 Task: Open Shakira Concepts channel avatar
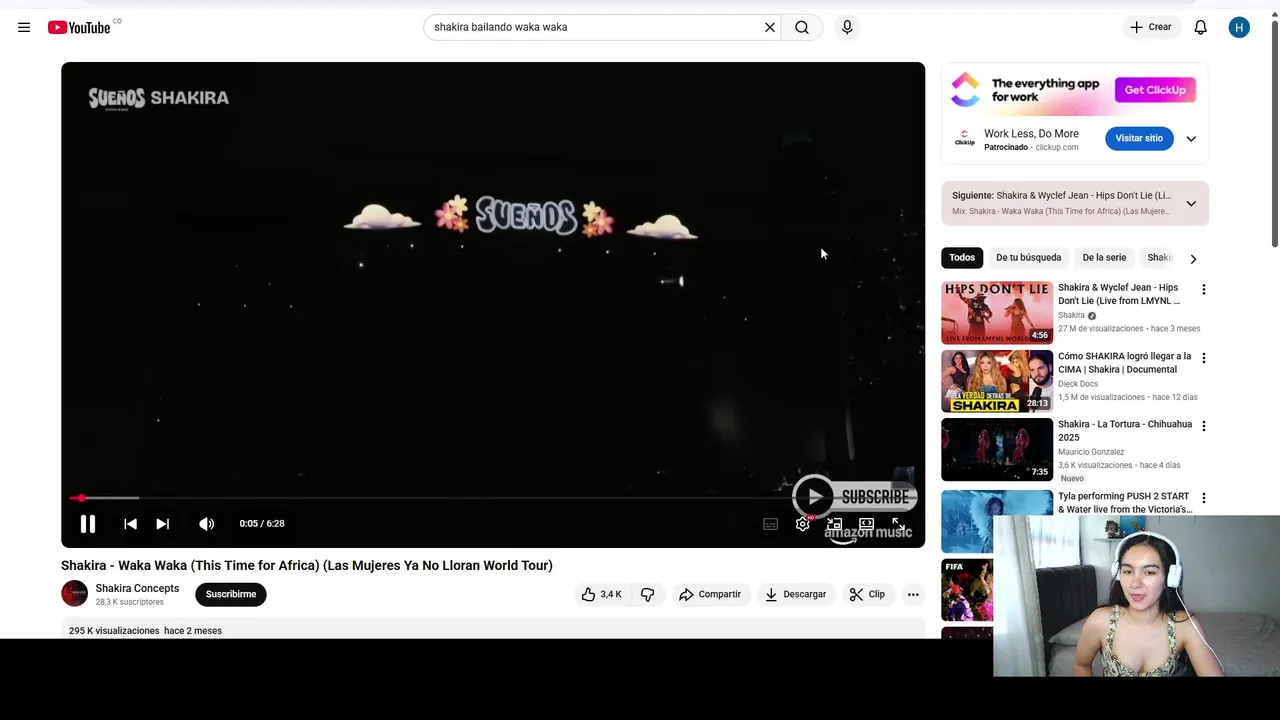click(x=74, y=594)
